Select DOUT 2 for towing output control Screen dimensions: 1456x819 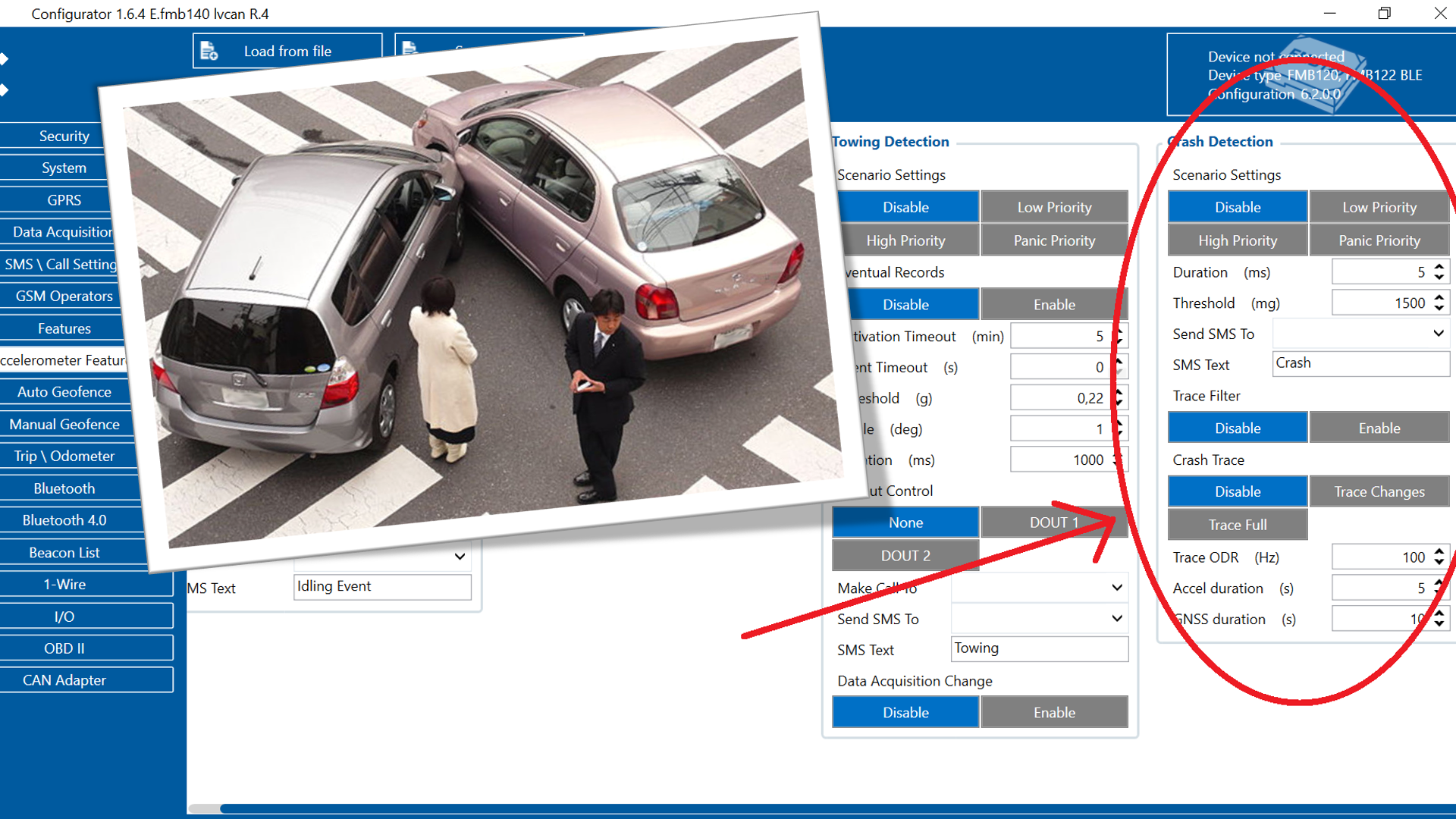pos(905,556)
